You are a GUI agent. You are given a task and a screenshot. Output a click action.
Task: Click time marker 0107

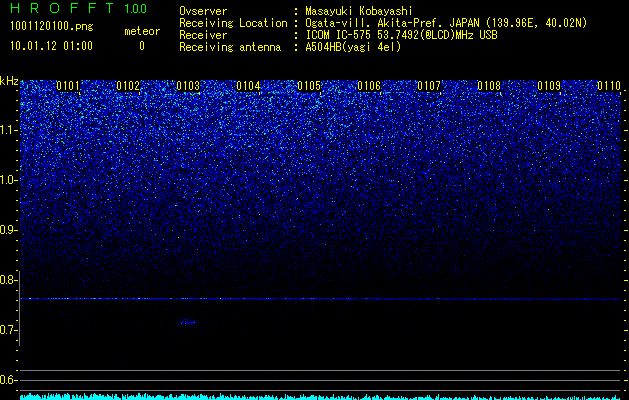pos(429,86)
